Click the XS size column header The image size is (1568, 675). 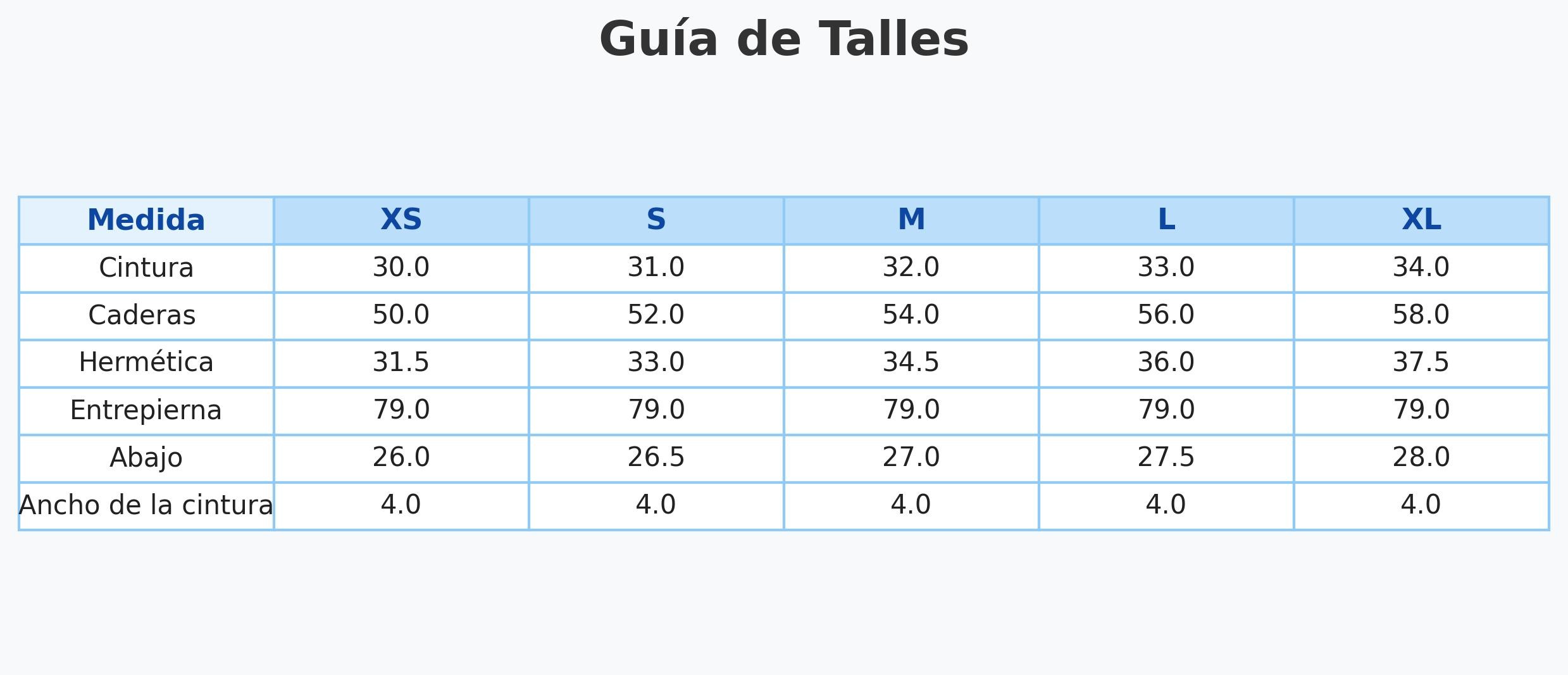point(401,220)
